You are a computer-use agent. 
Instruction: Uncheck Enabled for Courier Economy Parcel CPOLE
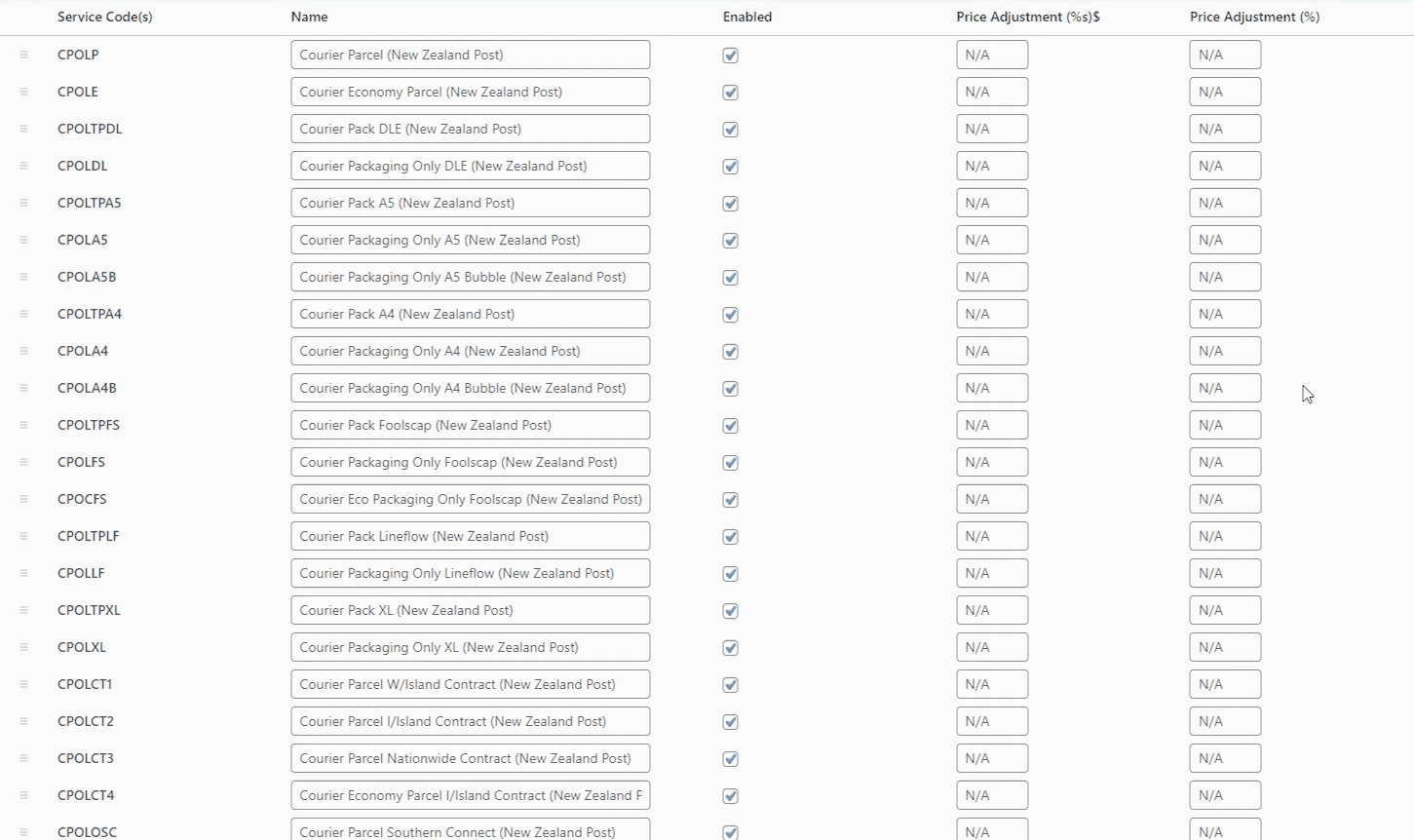point(730,93)
